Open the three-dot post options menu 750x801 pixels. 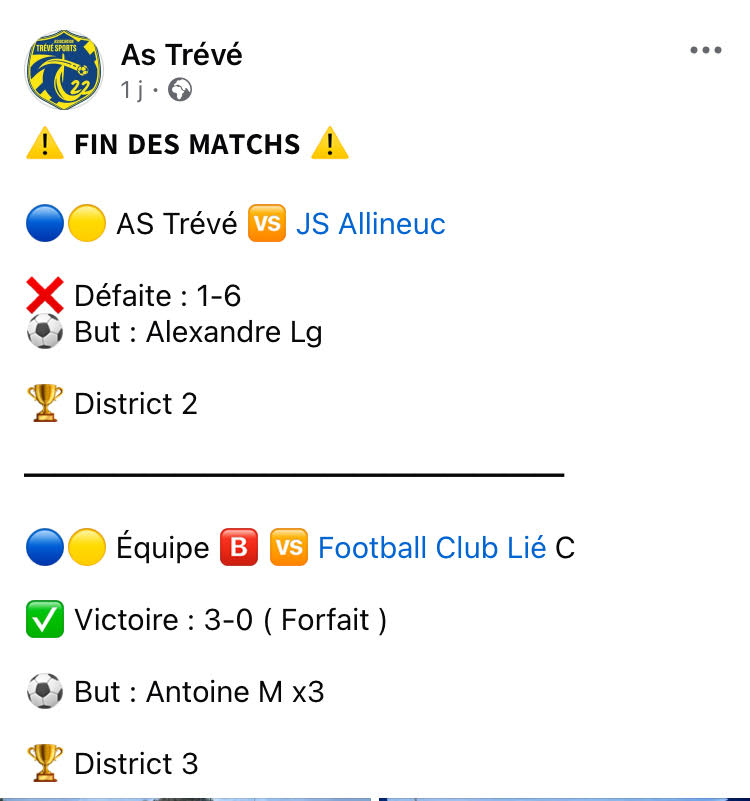[705, 51]
